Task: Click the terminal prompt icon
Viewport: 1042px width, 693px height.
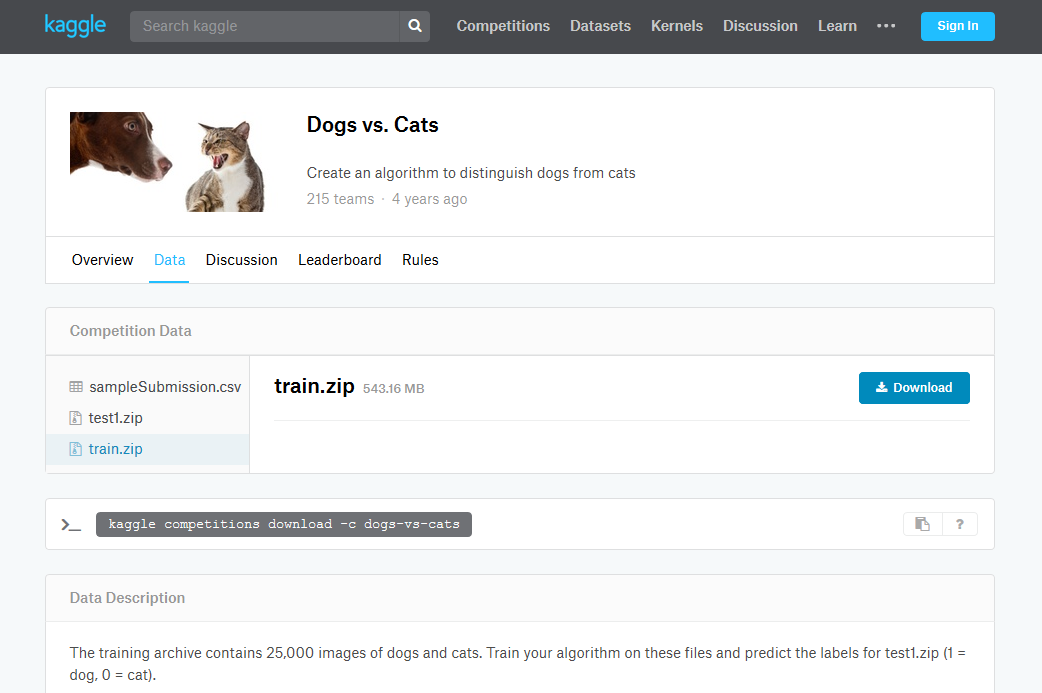Action: click(x=71, y=525)
